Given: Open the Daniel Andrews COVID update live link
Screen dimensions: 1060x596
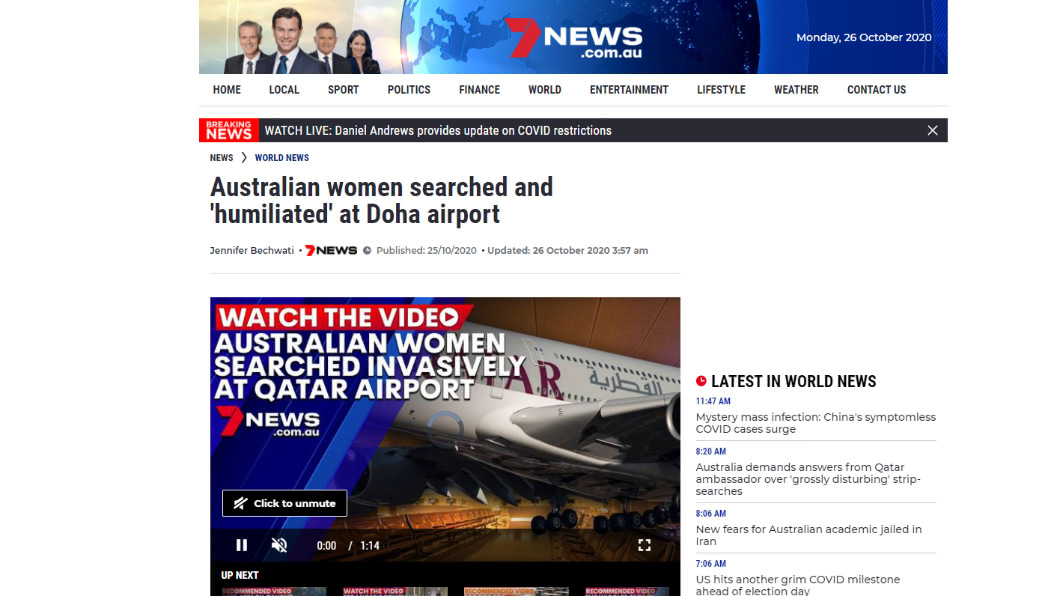Looking at the screenshot, I should (437, 130).
